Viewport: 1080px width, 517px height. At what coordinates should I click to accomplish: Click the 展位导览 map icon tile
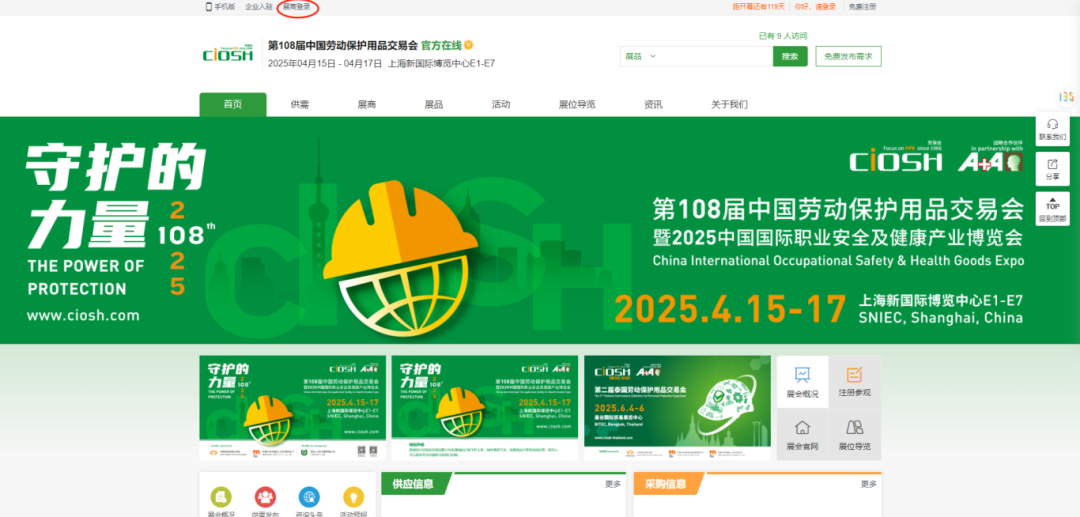[x=855, y=434]
